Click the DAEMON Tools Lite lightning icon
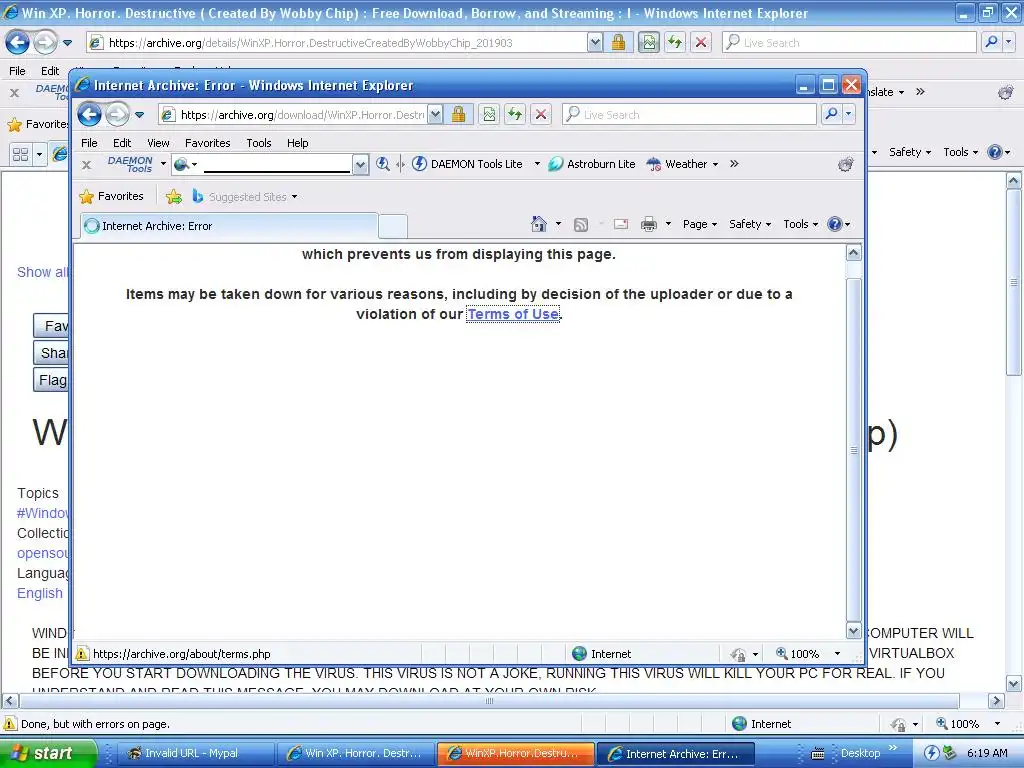 pyautogui.click(x=419, y=164)
